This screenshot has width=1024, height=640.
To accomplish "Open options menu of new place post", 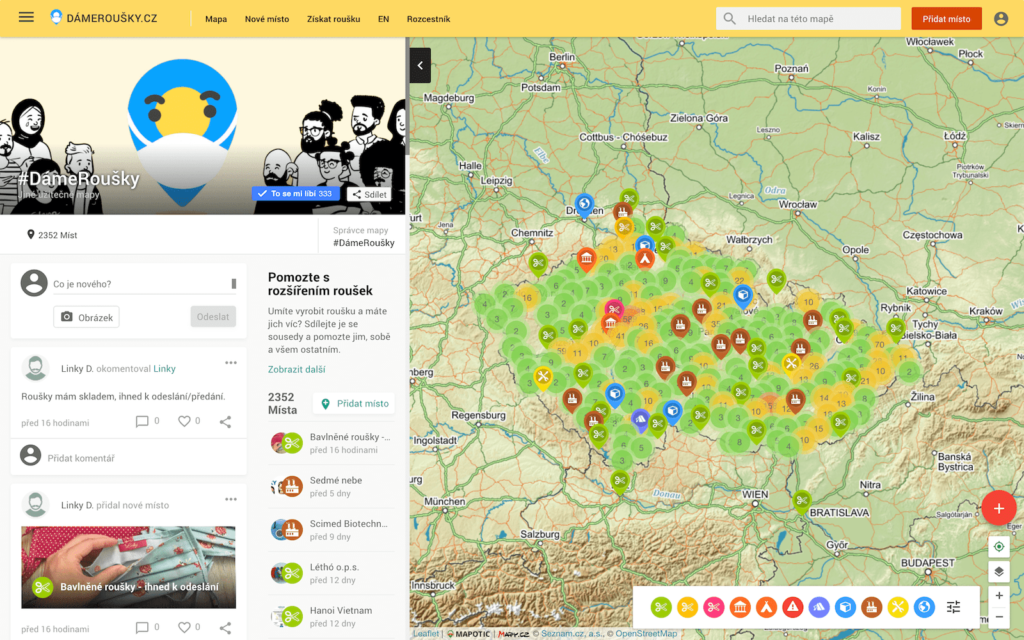I will pyautogui.click(x=231, y=500).
